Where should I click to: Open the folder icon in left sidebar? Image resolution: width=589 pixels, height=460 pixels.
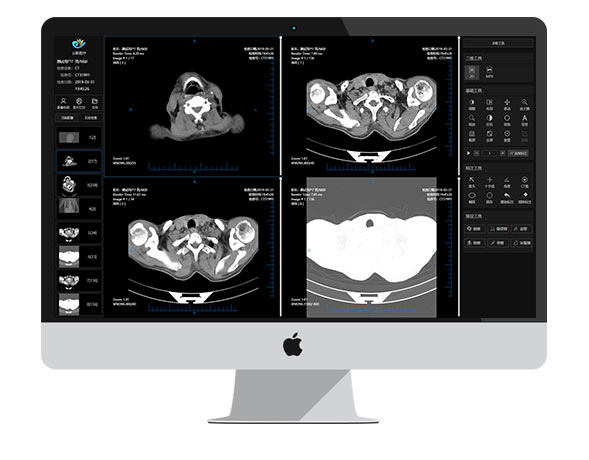pyautogui.click(x=95, y=103)
